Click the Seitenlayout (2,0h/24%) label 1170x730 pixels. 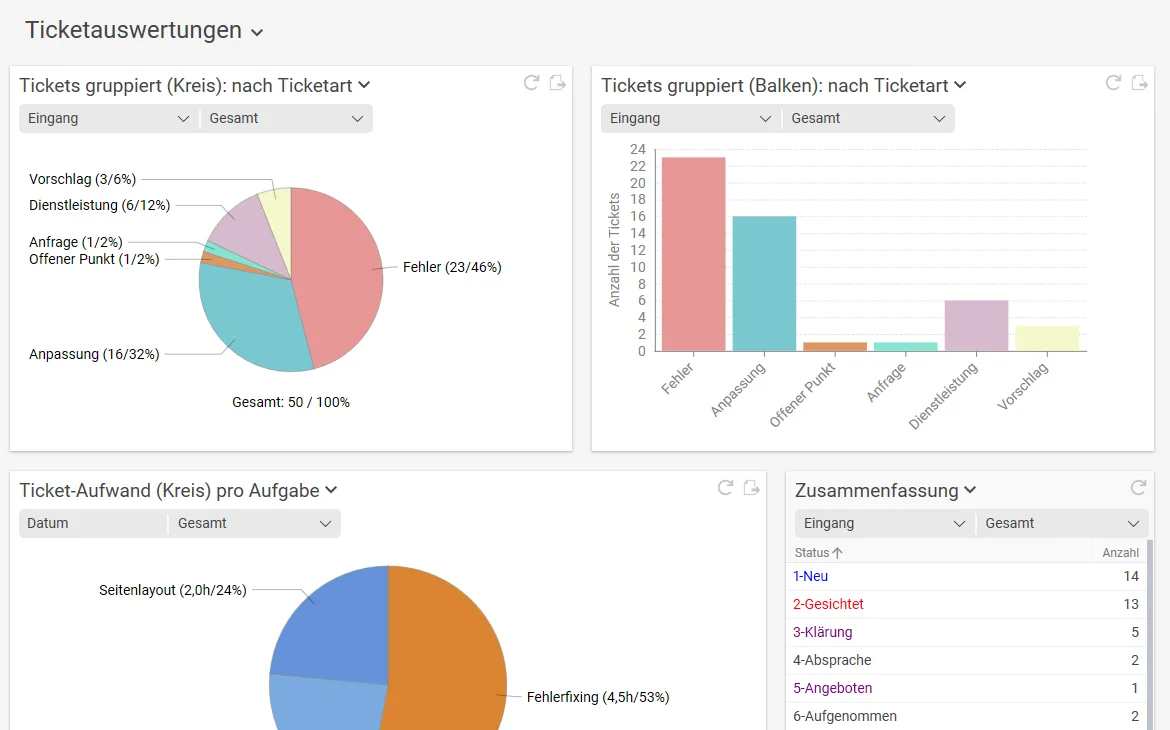coord(172,590)
